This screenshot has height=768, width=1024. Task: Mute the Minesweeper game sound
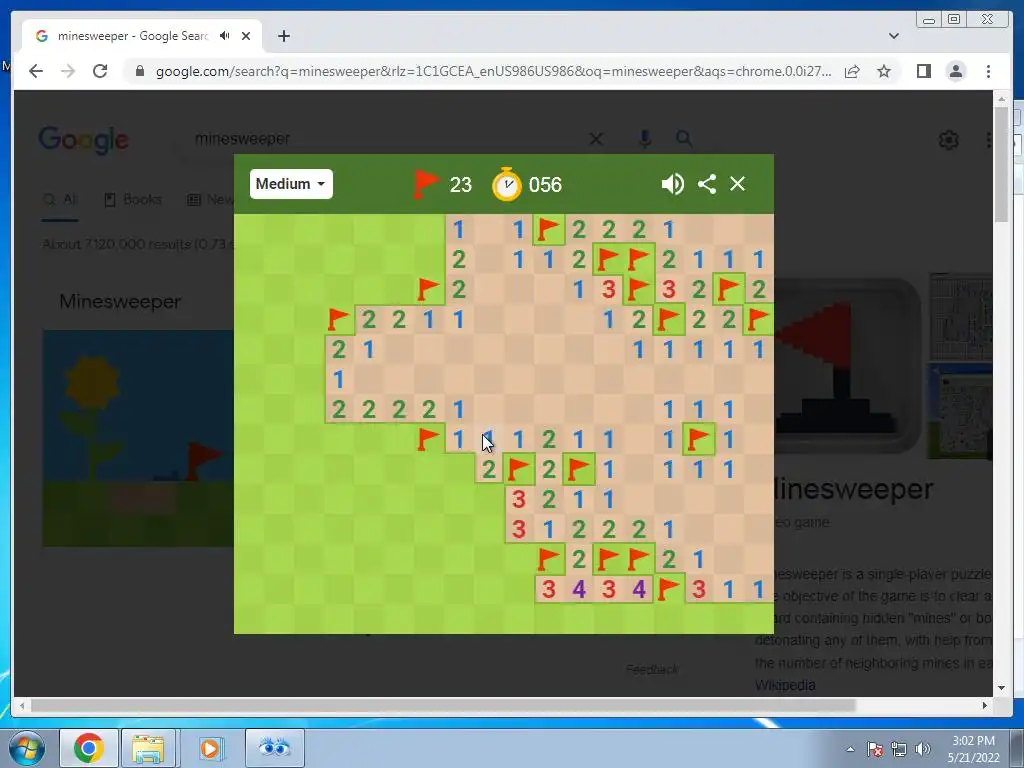(x=672, y=184)
